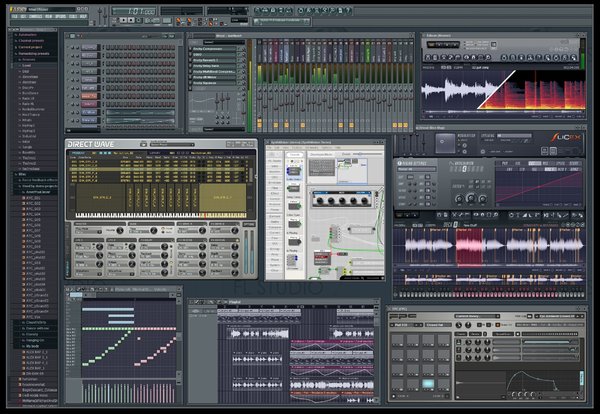Select the DNB folder in browser
The image size is (600, 414).
click(x=25, y=71)
